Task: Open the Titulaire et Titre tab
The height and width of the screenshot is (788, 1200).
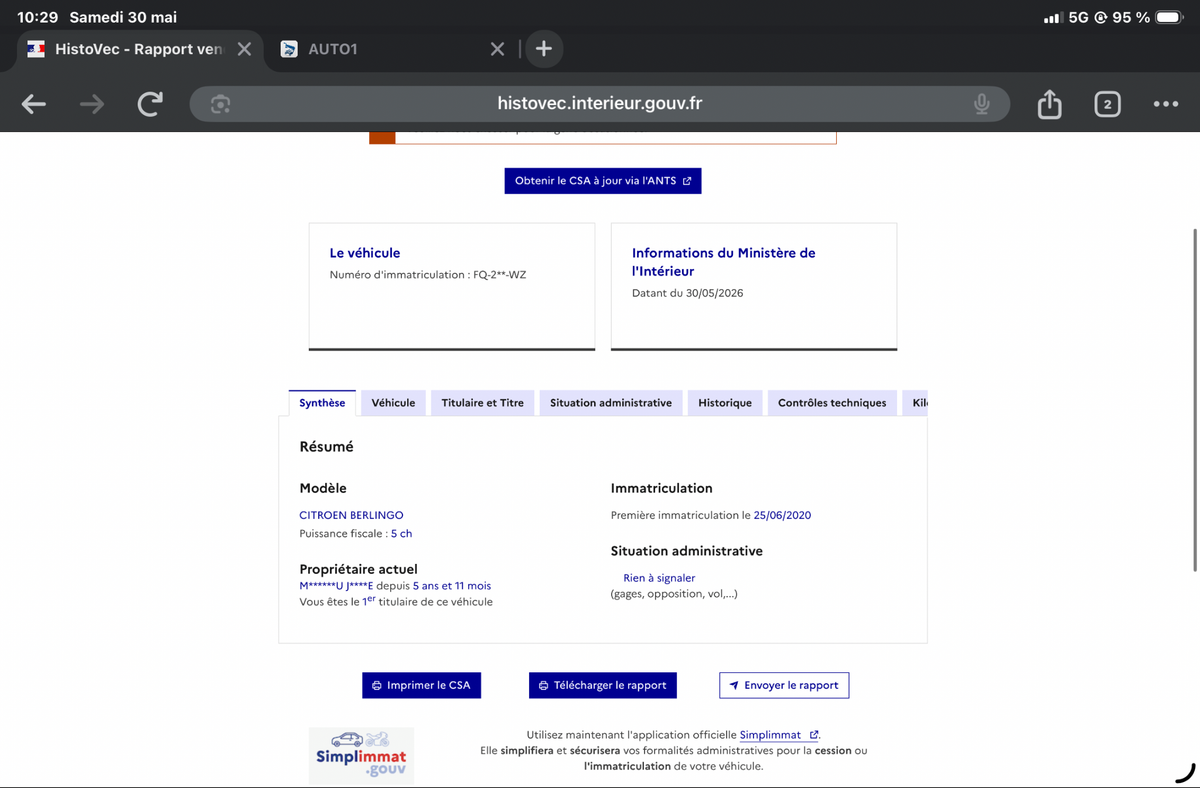Action: point(483,403)
